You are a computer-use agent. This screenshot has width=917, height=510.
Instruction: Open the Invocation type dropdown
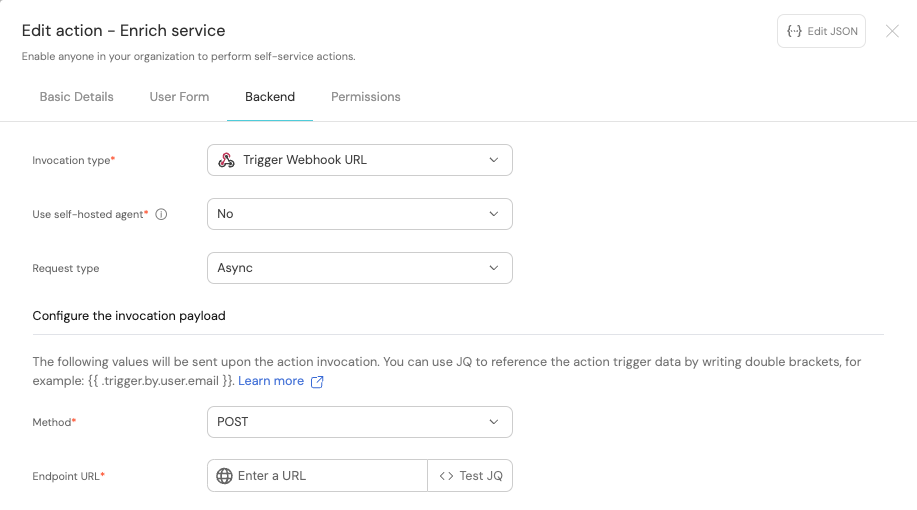coord(359,160)
